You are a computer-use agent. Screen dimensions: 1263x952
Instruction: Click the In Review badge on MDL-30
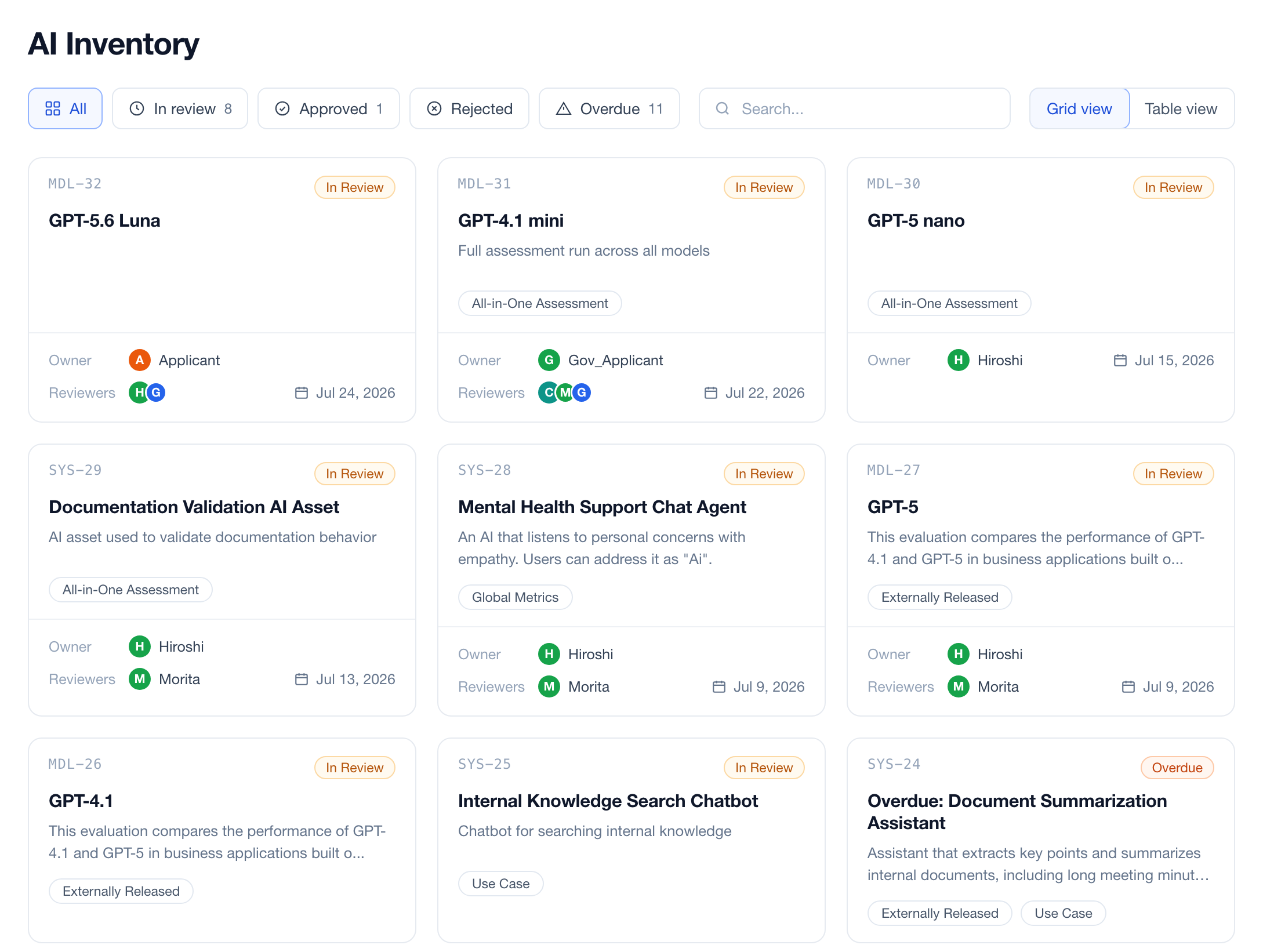point(1174,187)
